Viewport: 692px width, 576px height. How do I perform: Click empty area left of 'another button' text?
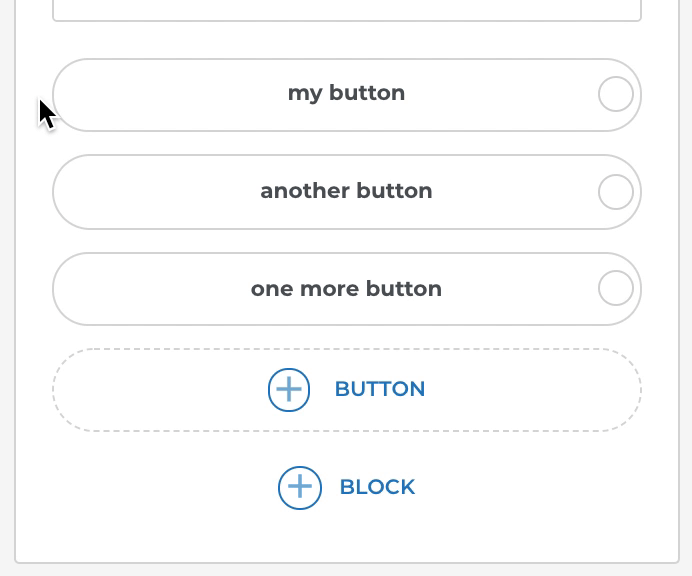point(150,192)
